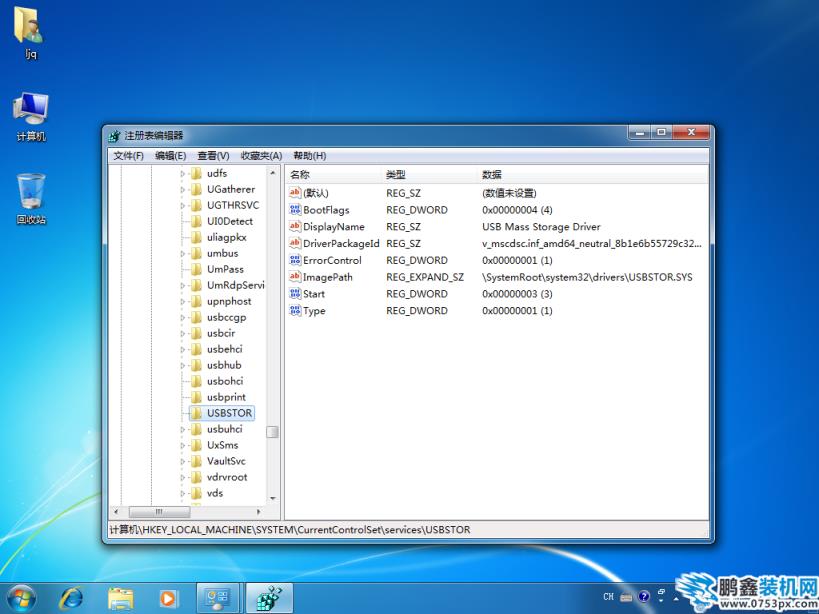Click the tree scroll-up arrow

click(272, 173)
